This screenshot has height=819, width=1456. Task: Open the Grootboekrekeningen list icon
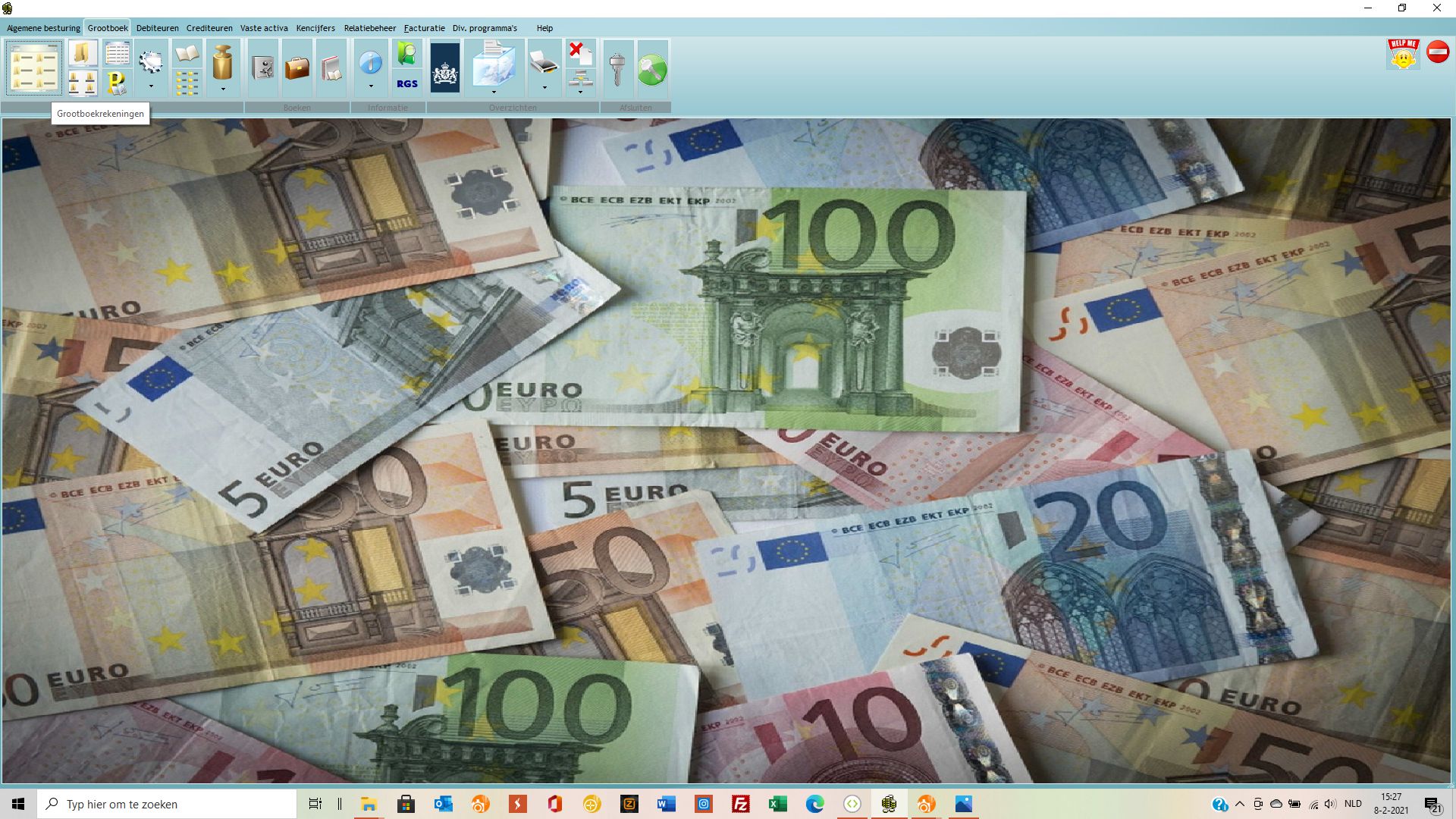tap(34, 68)
